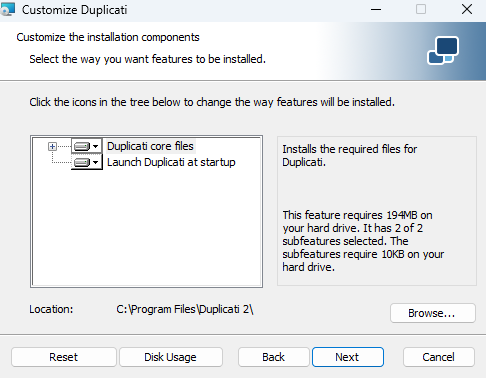
Task: Click the 'Customize the installation components' heading
Action: pos(108,37)
